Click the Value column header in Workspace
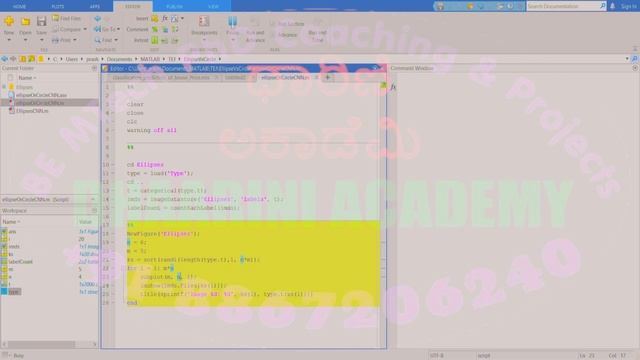 [85, 222]
